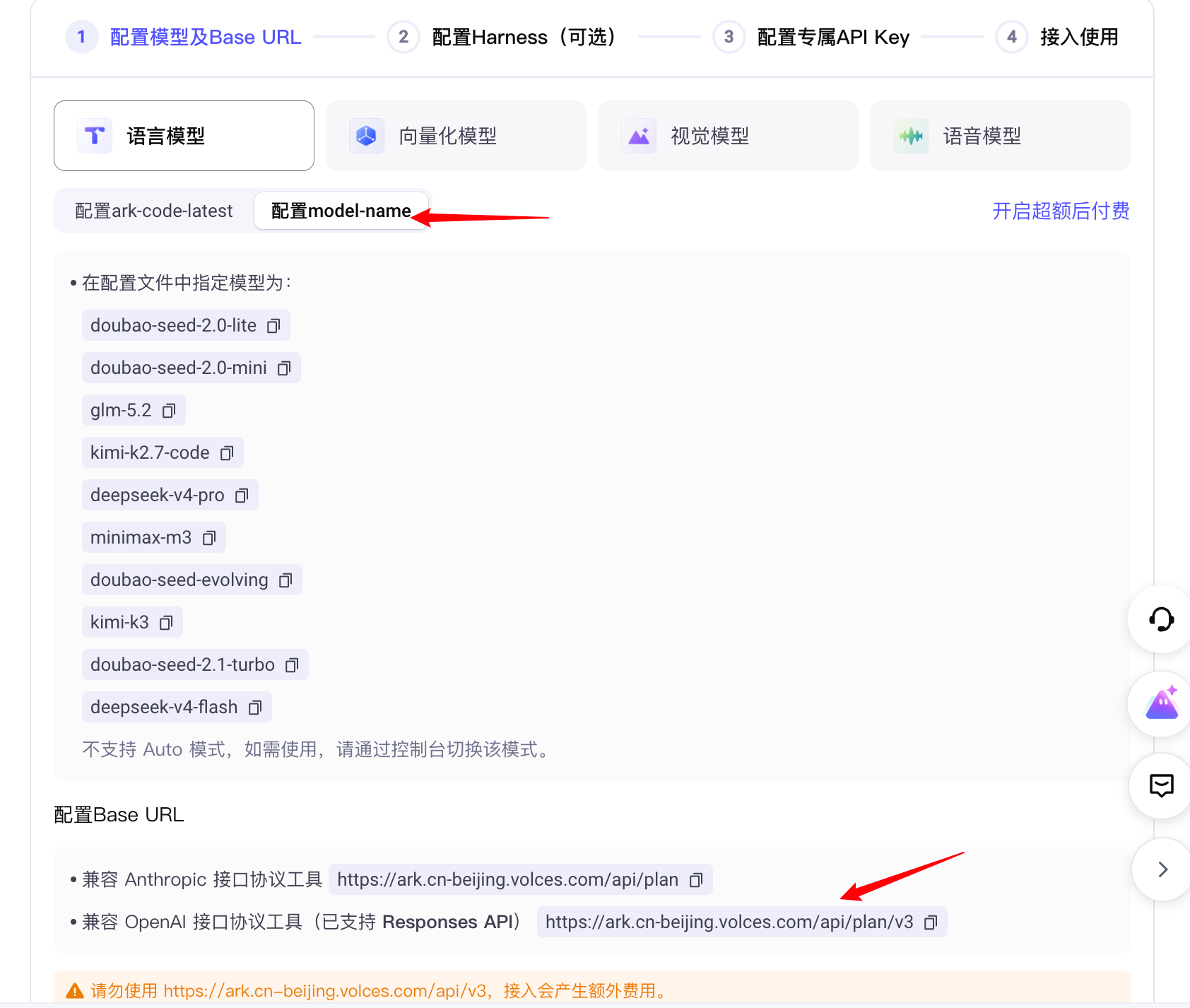1190x1008 pixels.
Task: Click the URL text ending in /api/plan/v3
Action: tap(729, 922)
